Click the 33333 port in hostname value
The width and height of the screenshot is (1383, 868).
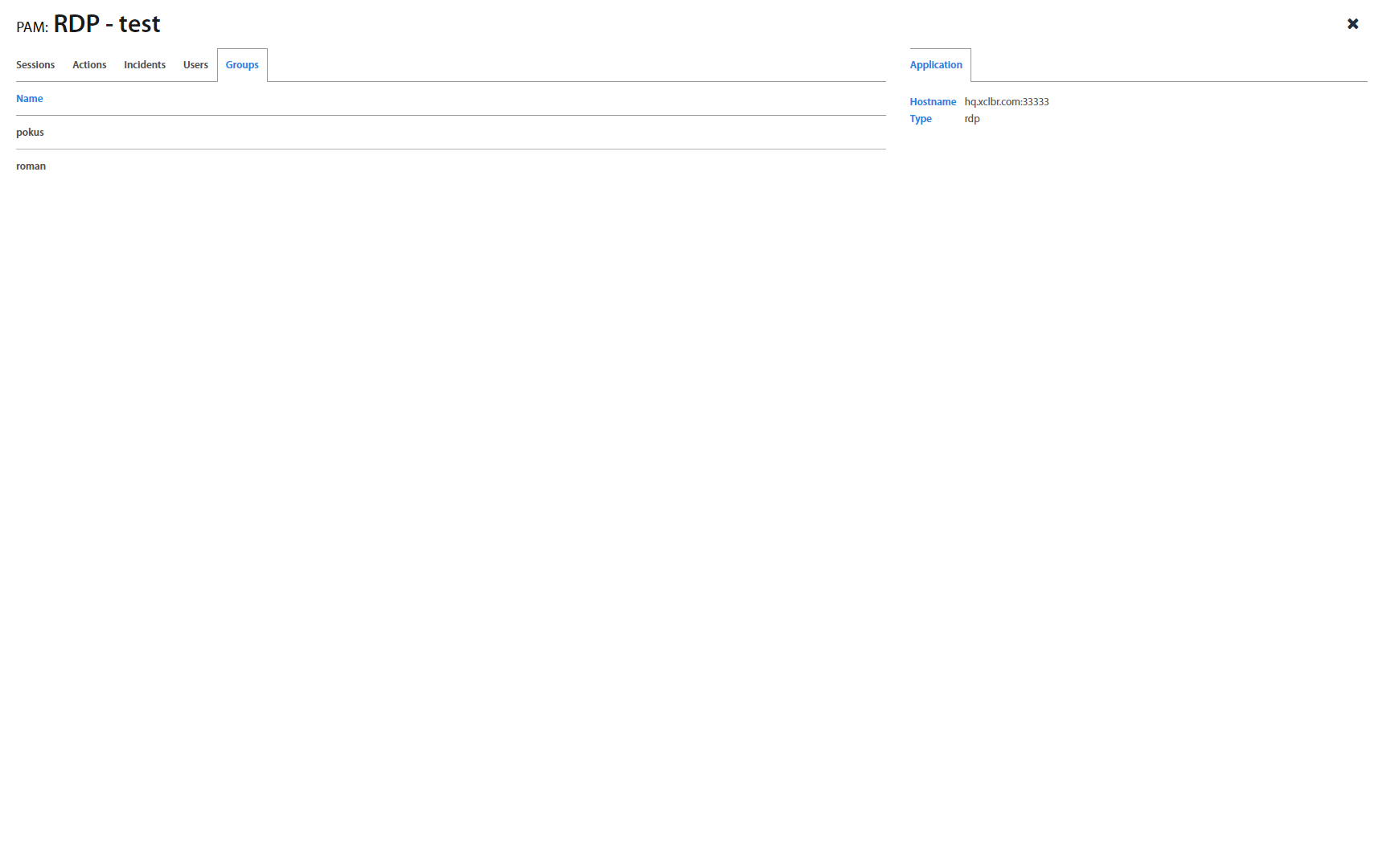(1036, 102)
